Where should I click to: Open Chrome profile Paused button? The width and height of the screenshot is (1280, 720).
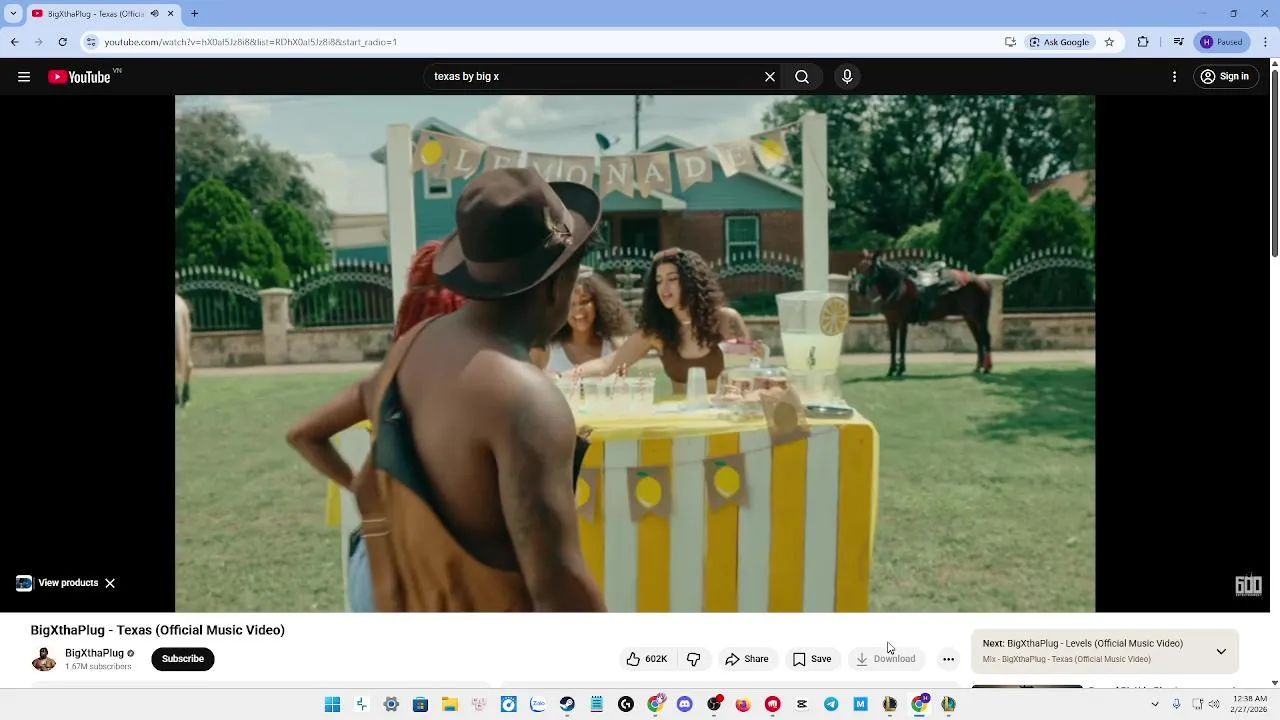[1222, 42]
